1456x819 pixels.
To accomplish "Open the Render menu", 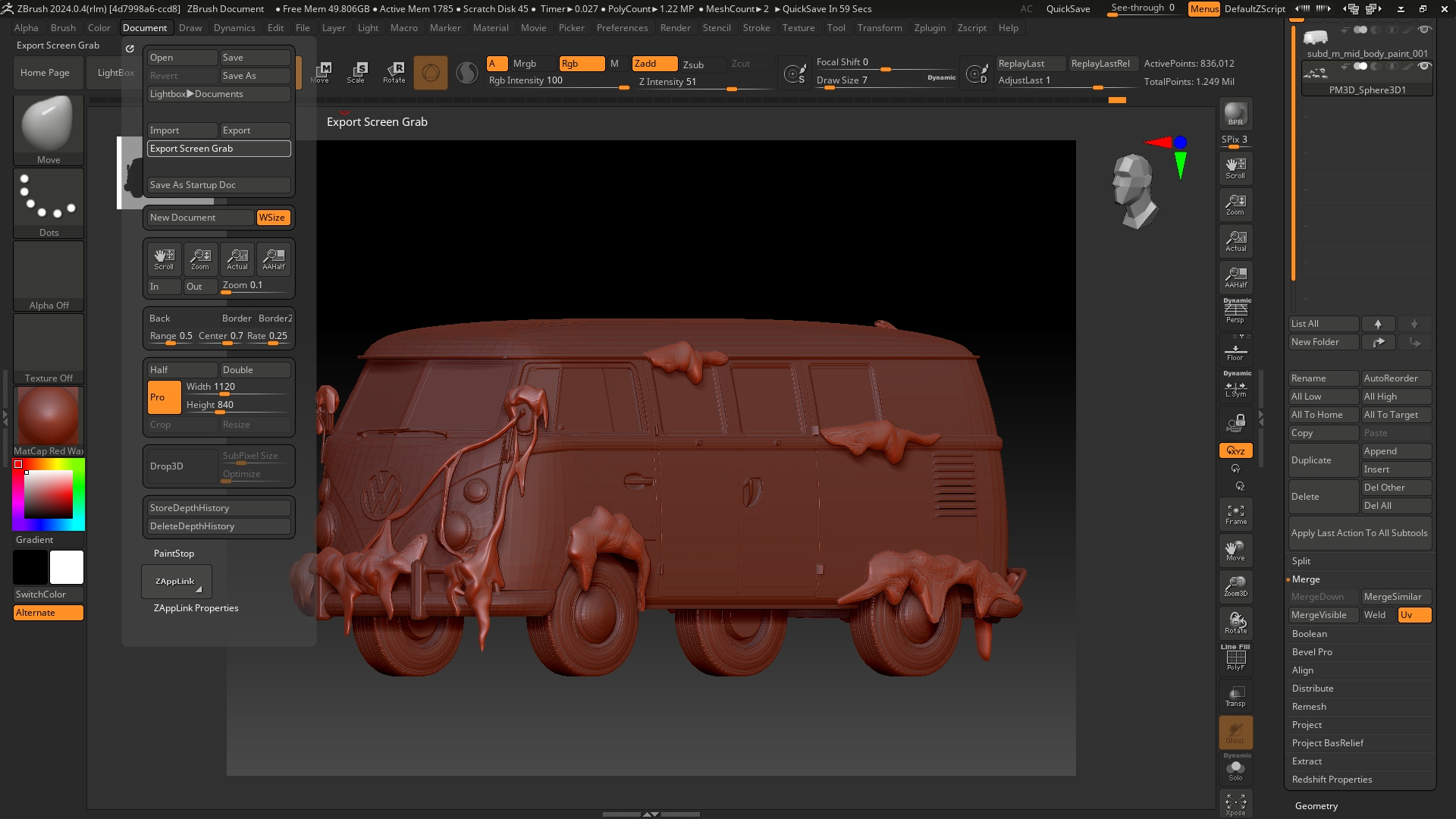I will click(x=675, y=28).
